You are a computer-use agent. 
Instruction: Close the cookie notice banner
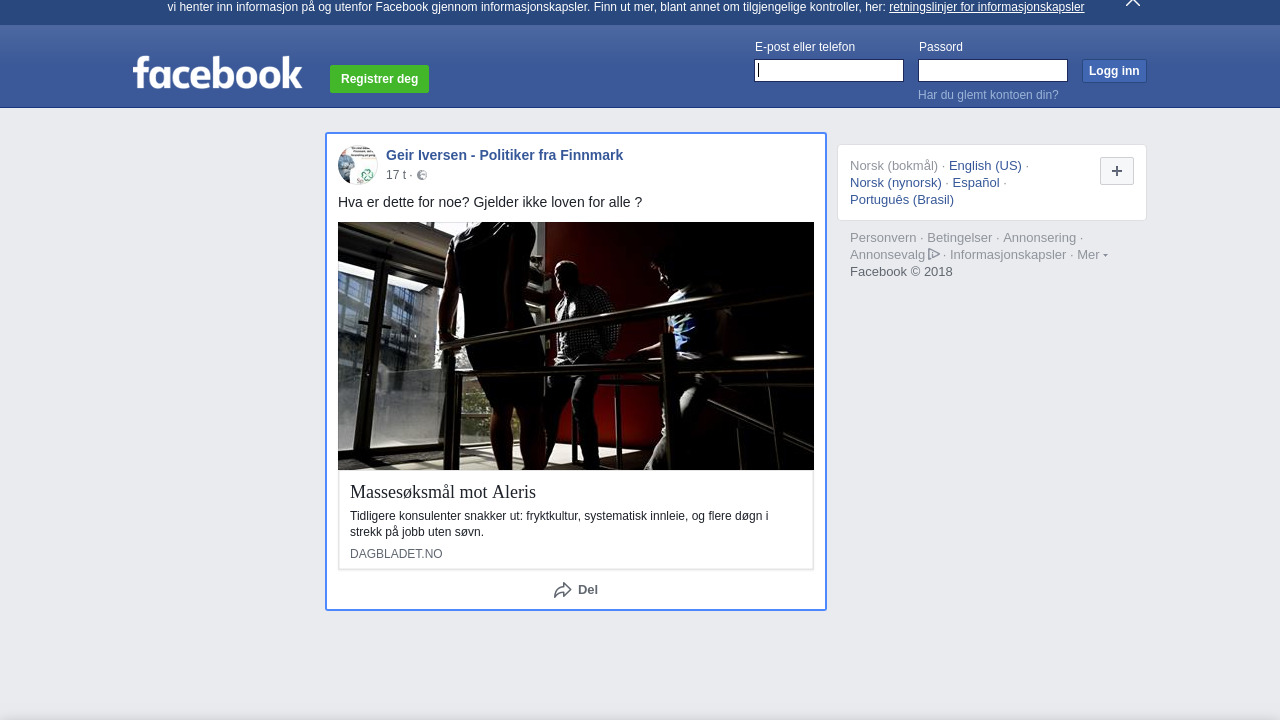point(1133,3)
